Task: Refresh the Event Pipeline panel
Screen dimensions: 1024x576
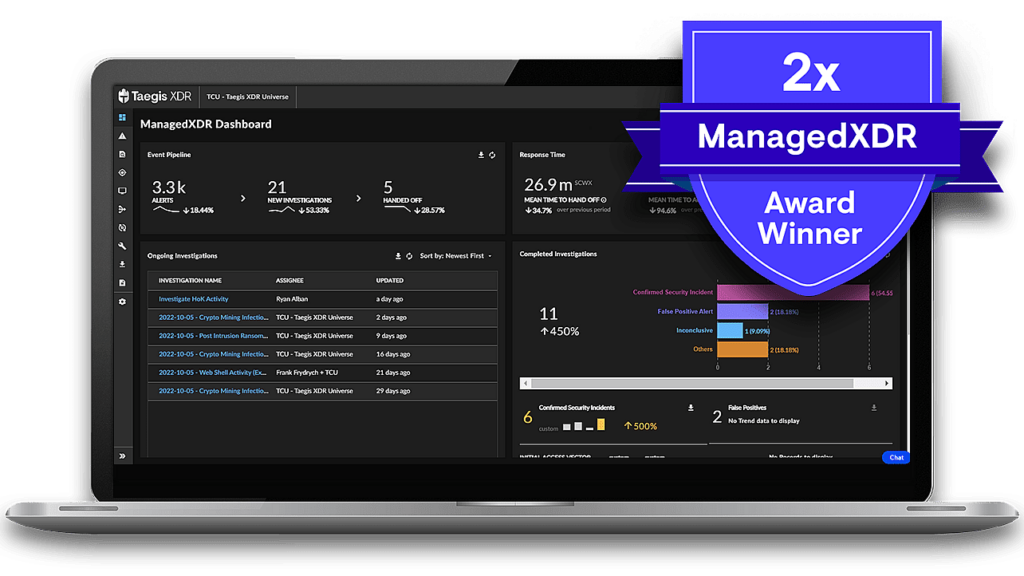Action: (492, 155)
